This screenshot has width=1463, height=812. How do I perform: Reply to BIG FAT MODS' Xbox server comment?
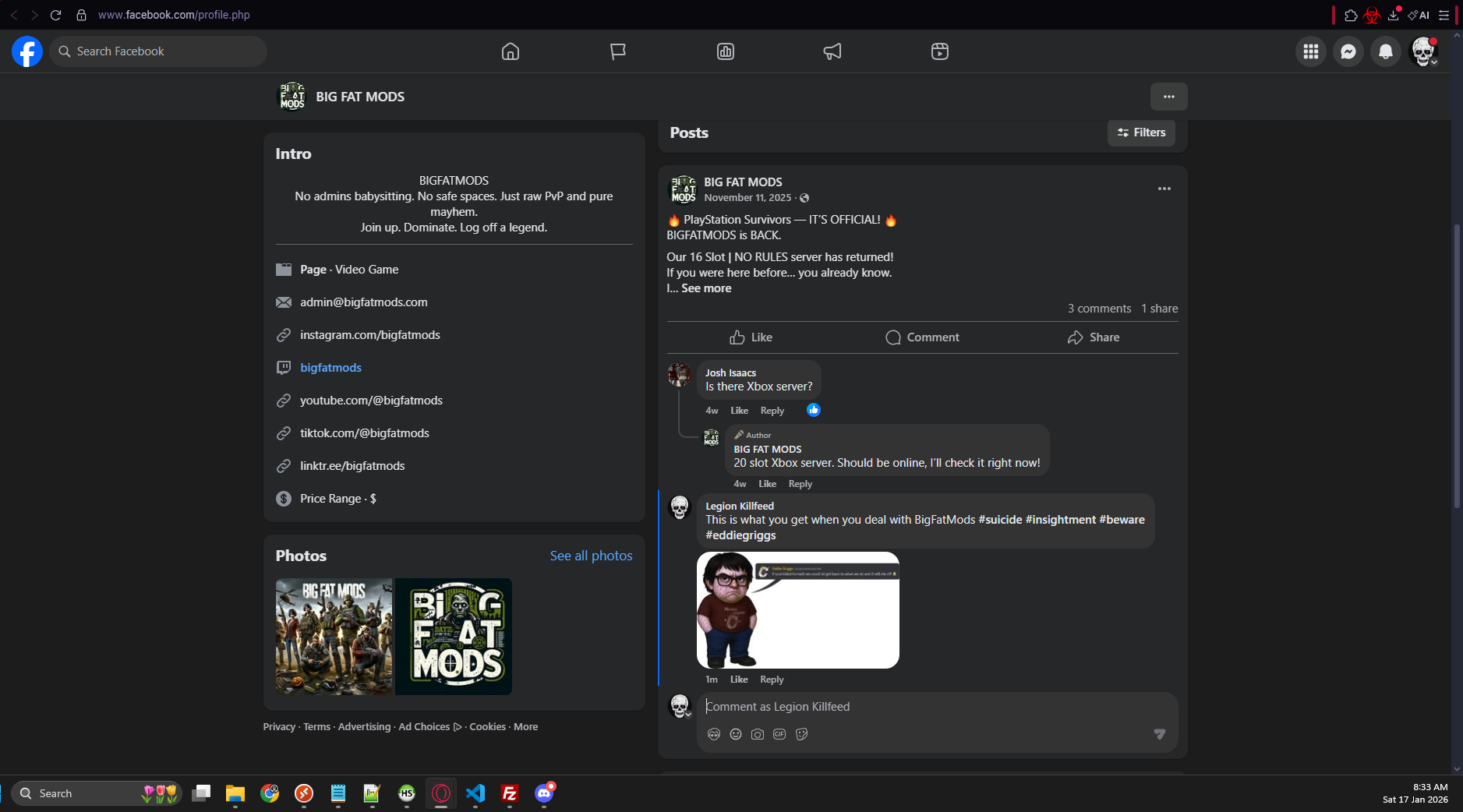(800, 484)
